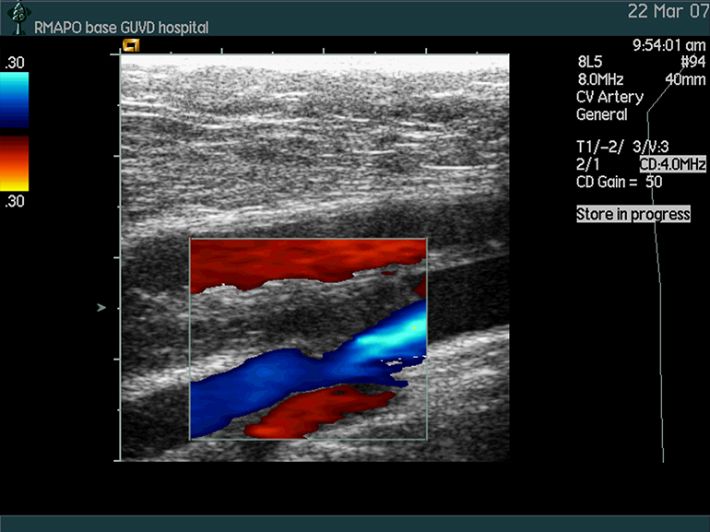
Task: Click the 'CV Artery' preset label
Action: pos(609,97)
